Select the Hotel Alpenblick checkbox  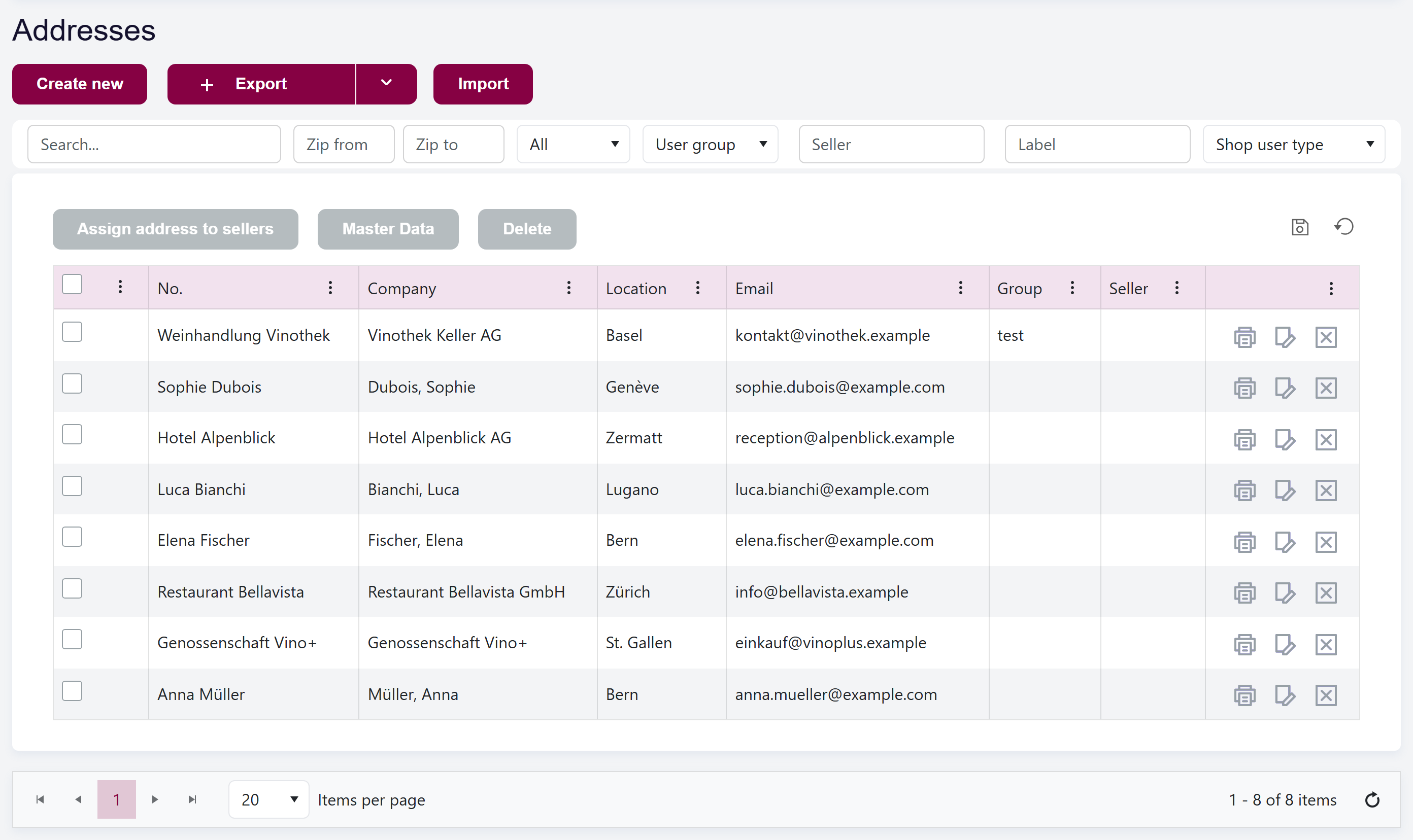point(72,434)
